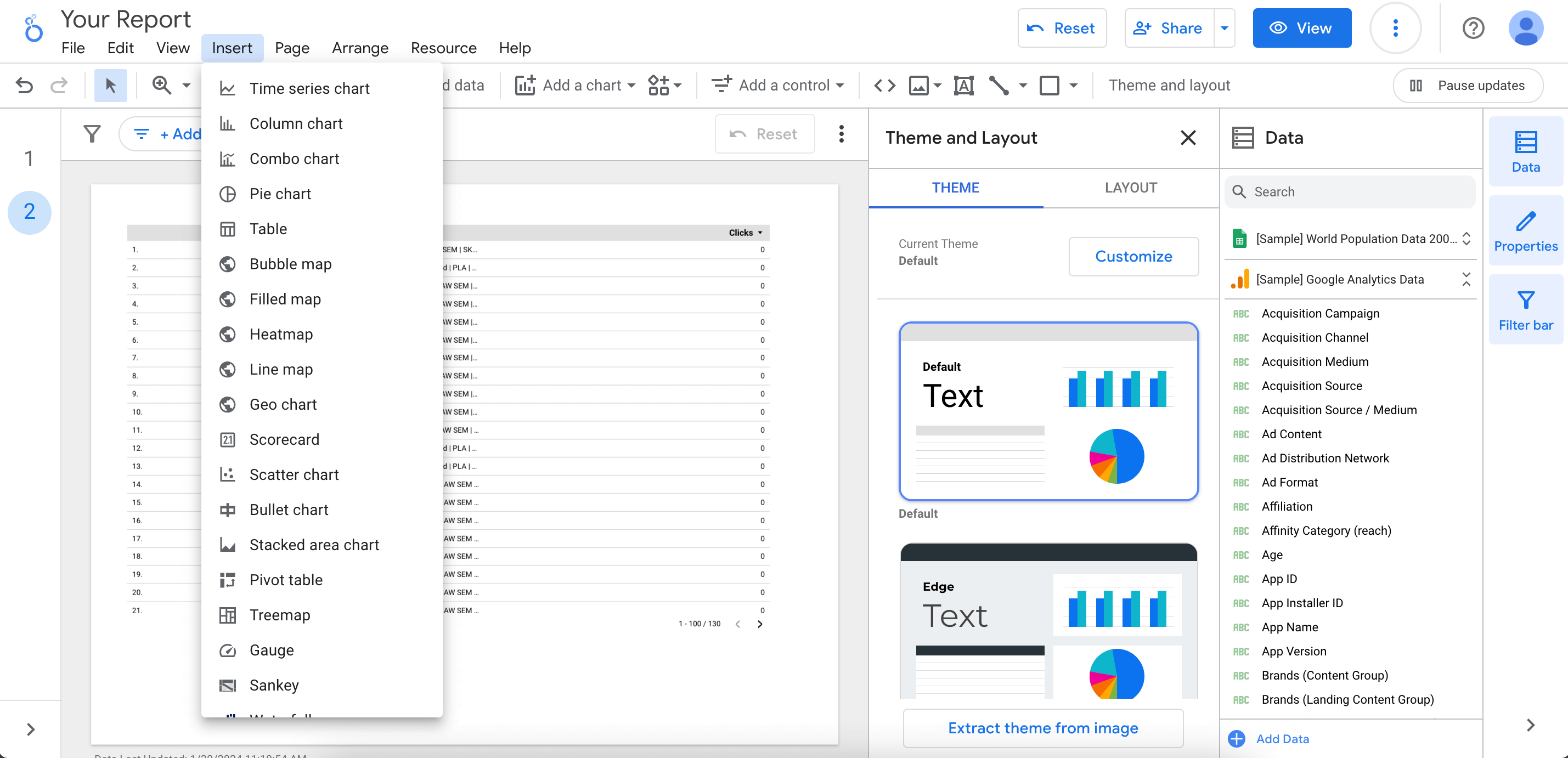Close the Theme and Layout panel
Image resolution: width=1568 pixels, height=758 pixels.
[x=1188, y=138]
